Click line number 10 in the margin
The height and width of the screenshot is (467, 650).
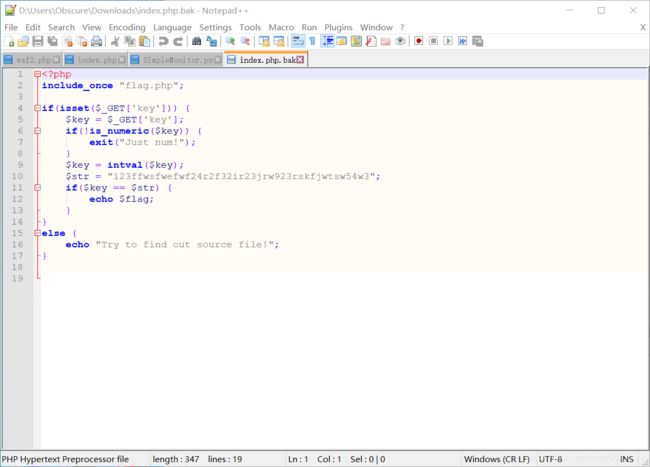pos(17,177)
